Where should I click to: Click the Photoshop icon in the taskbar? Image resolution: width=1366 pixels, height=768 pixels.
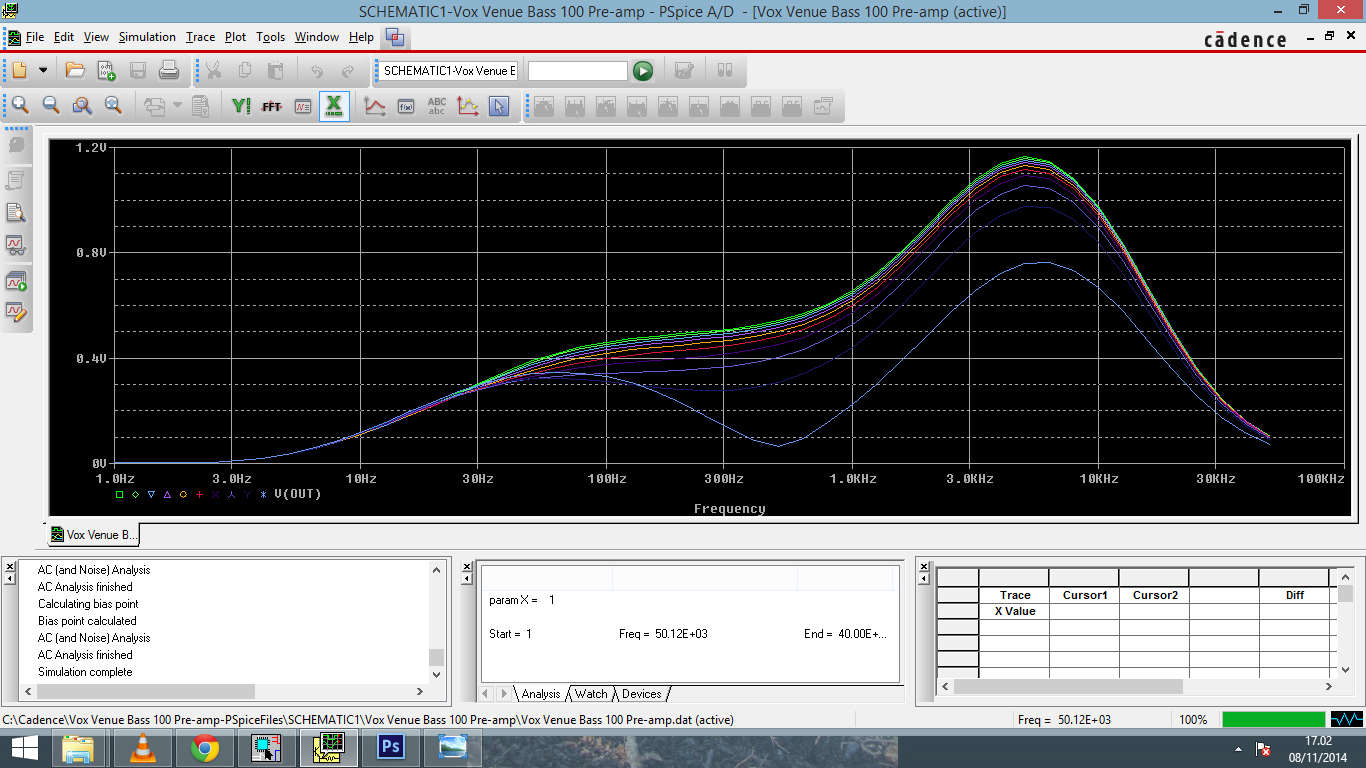[x=391, y=747]
